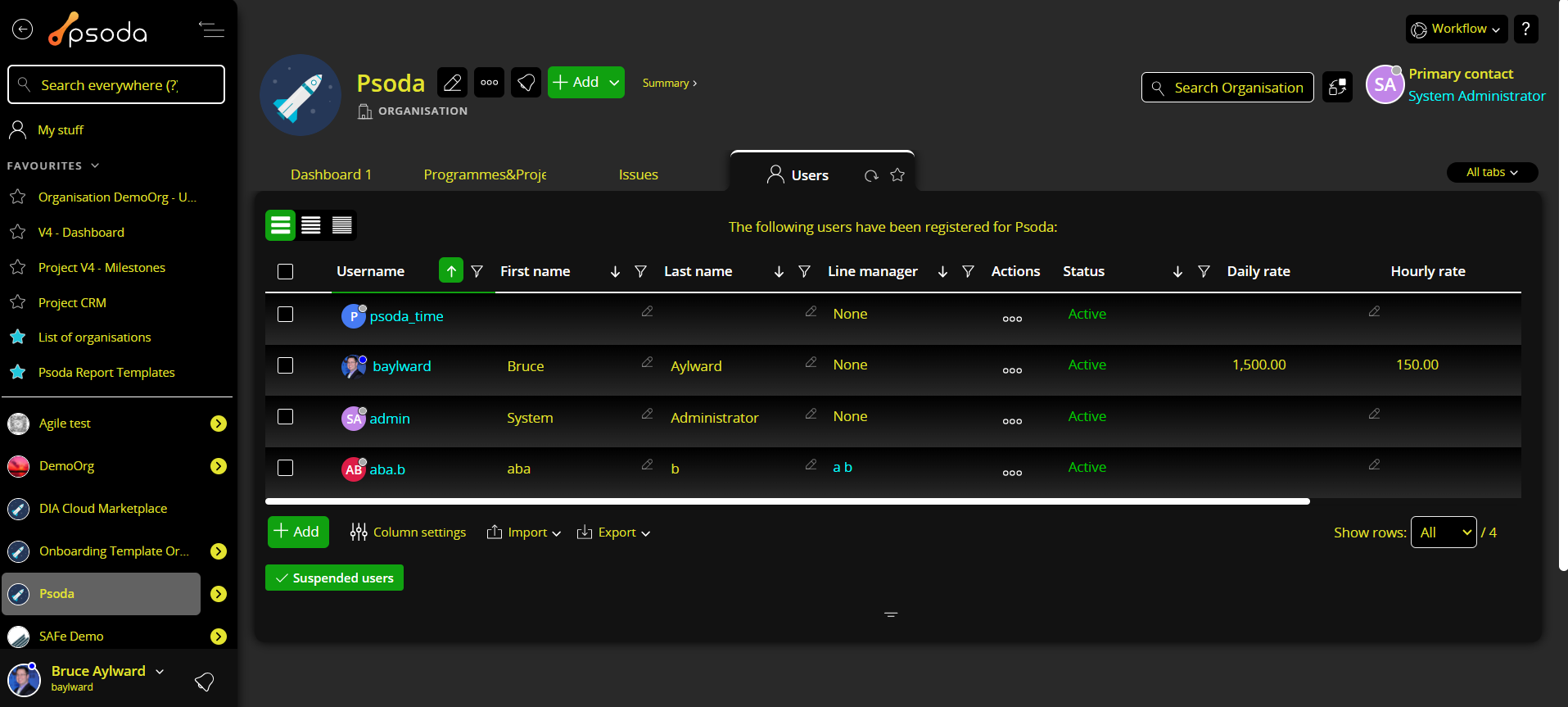
Task: Sort by First name using its arrow icon
Action: click(x=615, y=271)
